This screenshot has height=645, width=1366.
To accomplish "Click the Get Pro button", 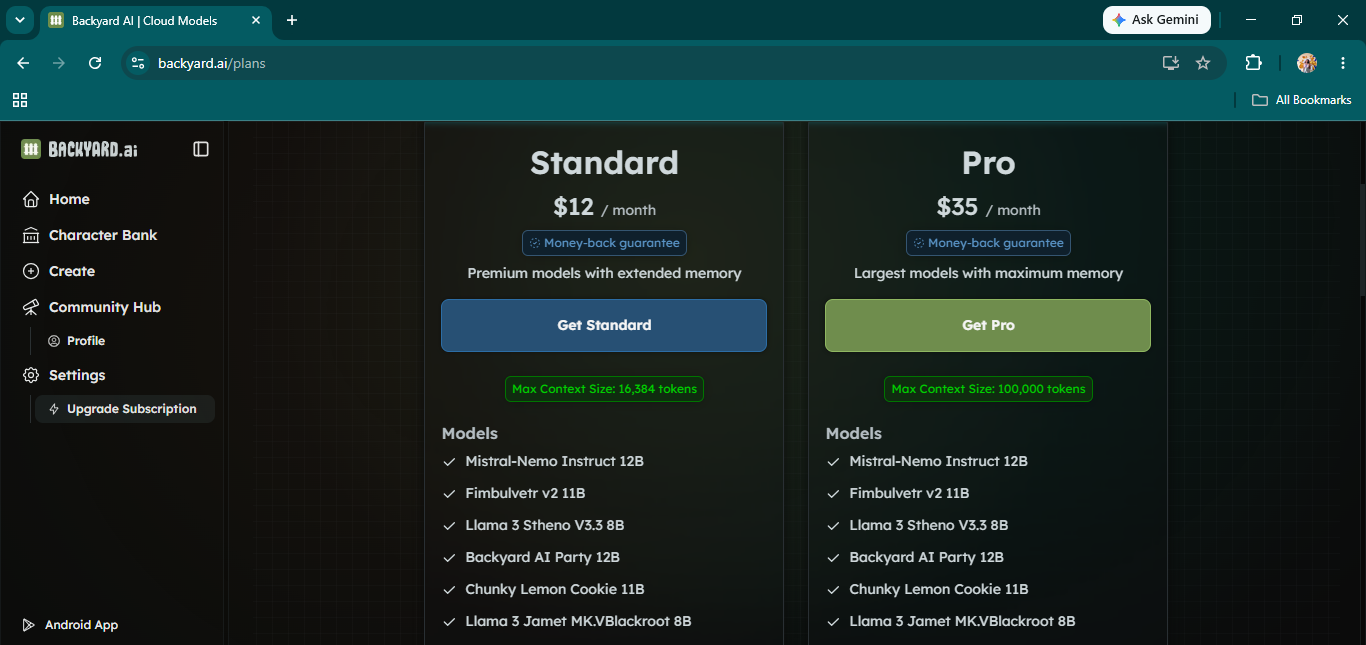I will coord(988,325).
